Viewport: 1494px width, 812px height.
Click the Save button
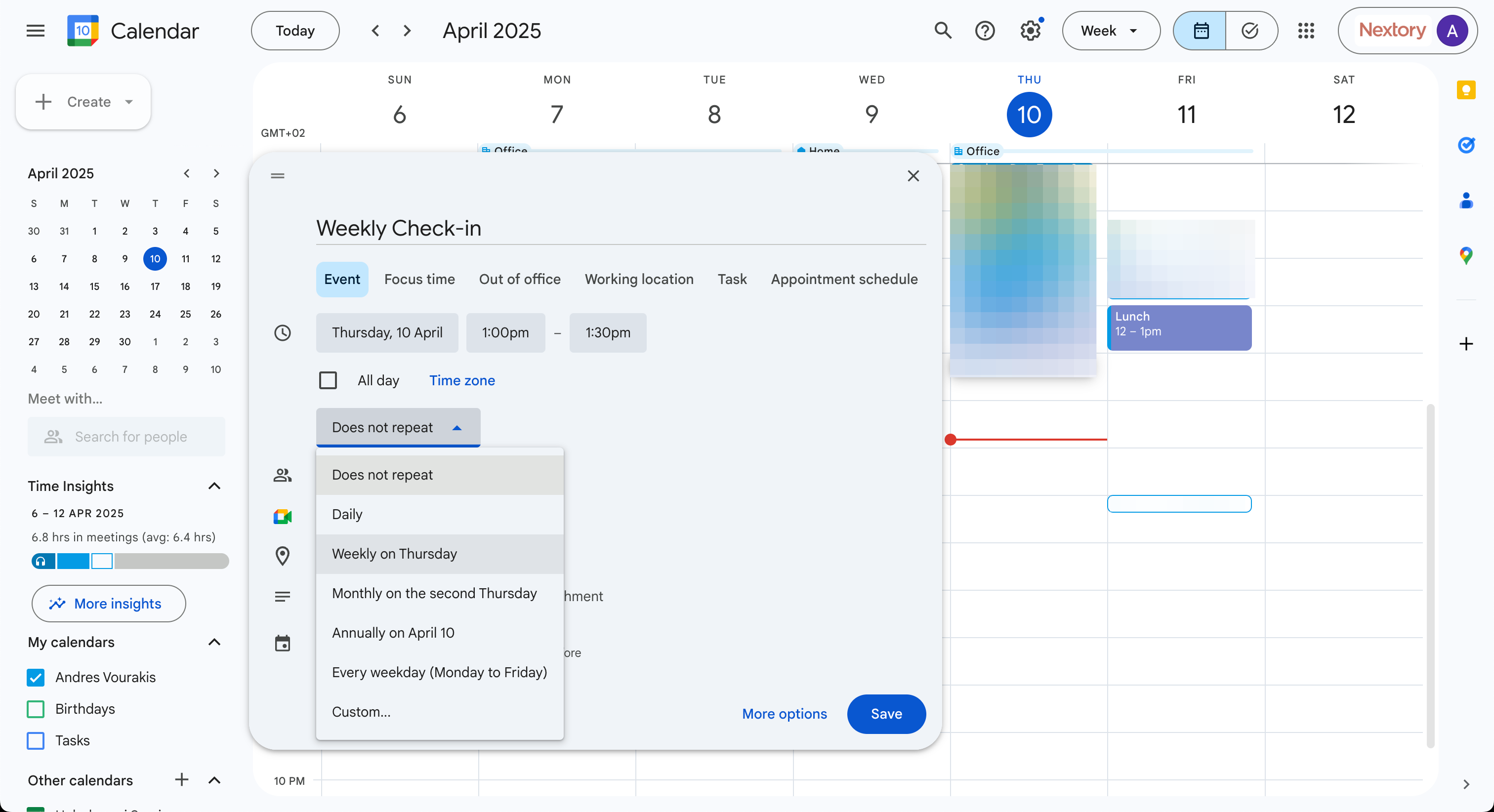tap(886, 714)
